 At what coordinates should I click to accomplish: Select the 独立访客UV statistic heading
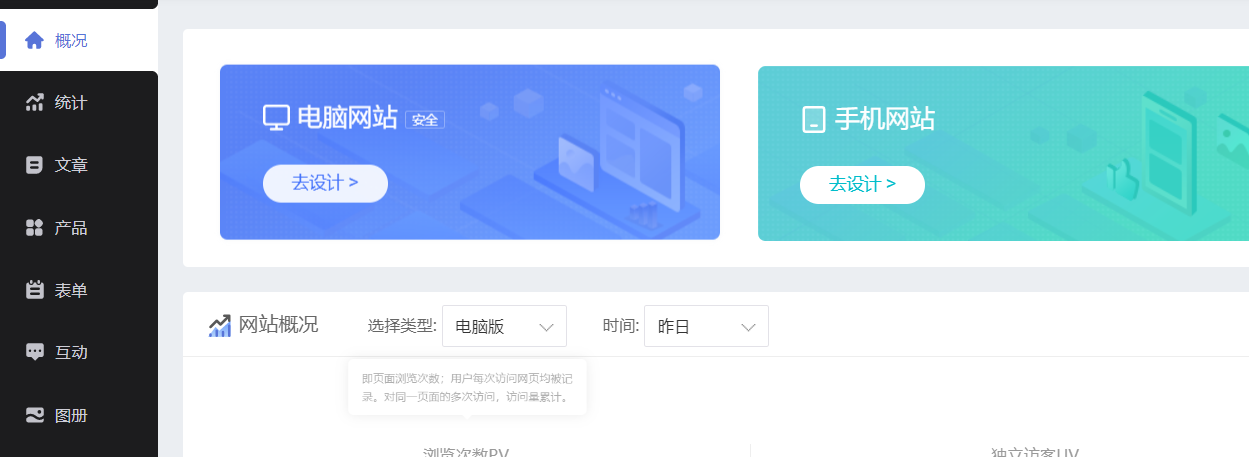pyautogui.click(x=1034, y=452)
